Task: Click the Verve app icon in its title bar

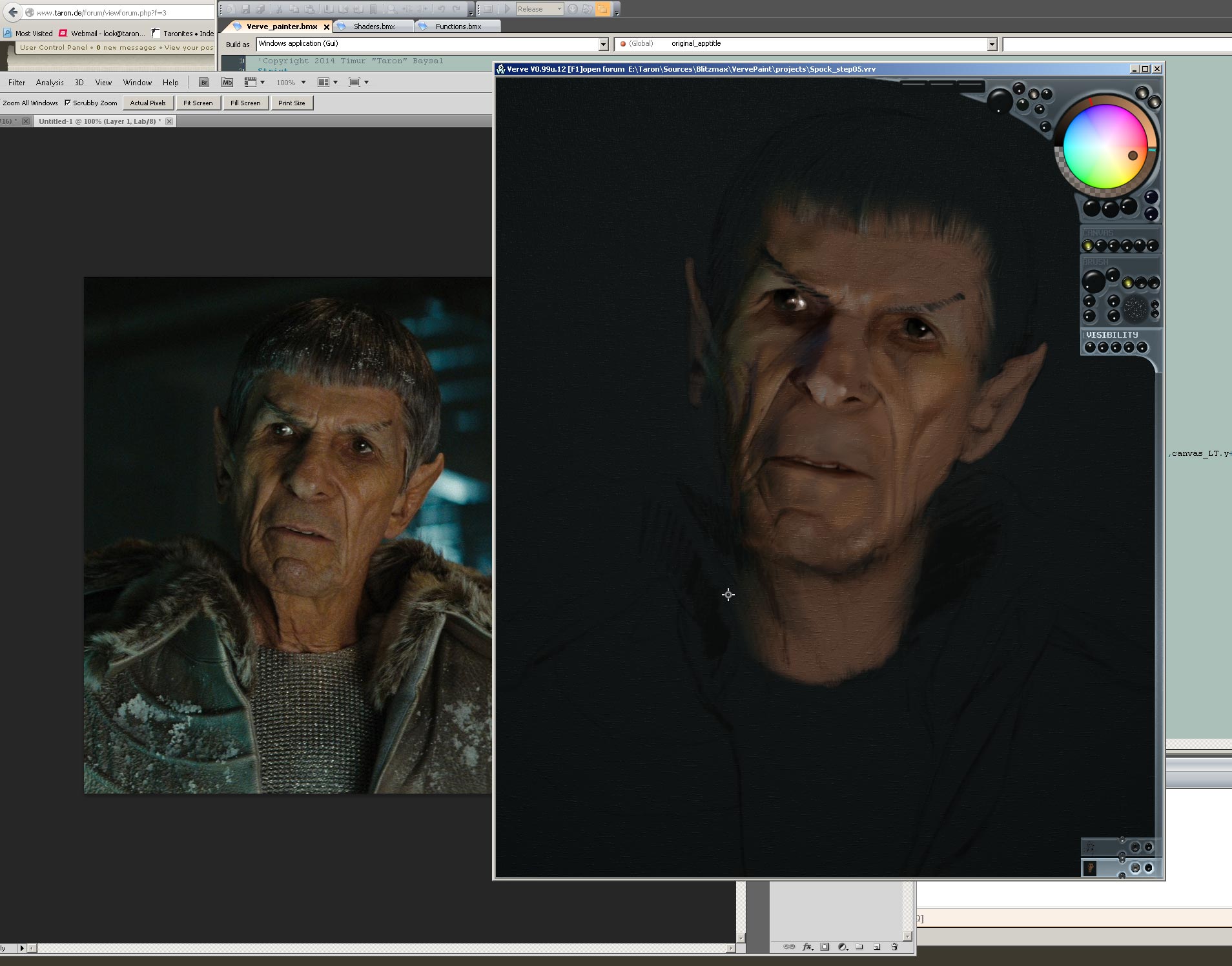Action: click(x=501, y=69)
